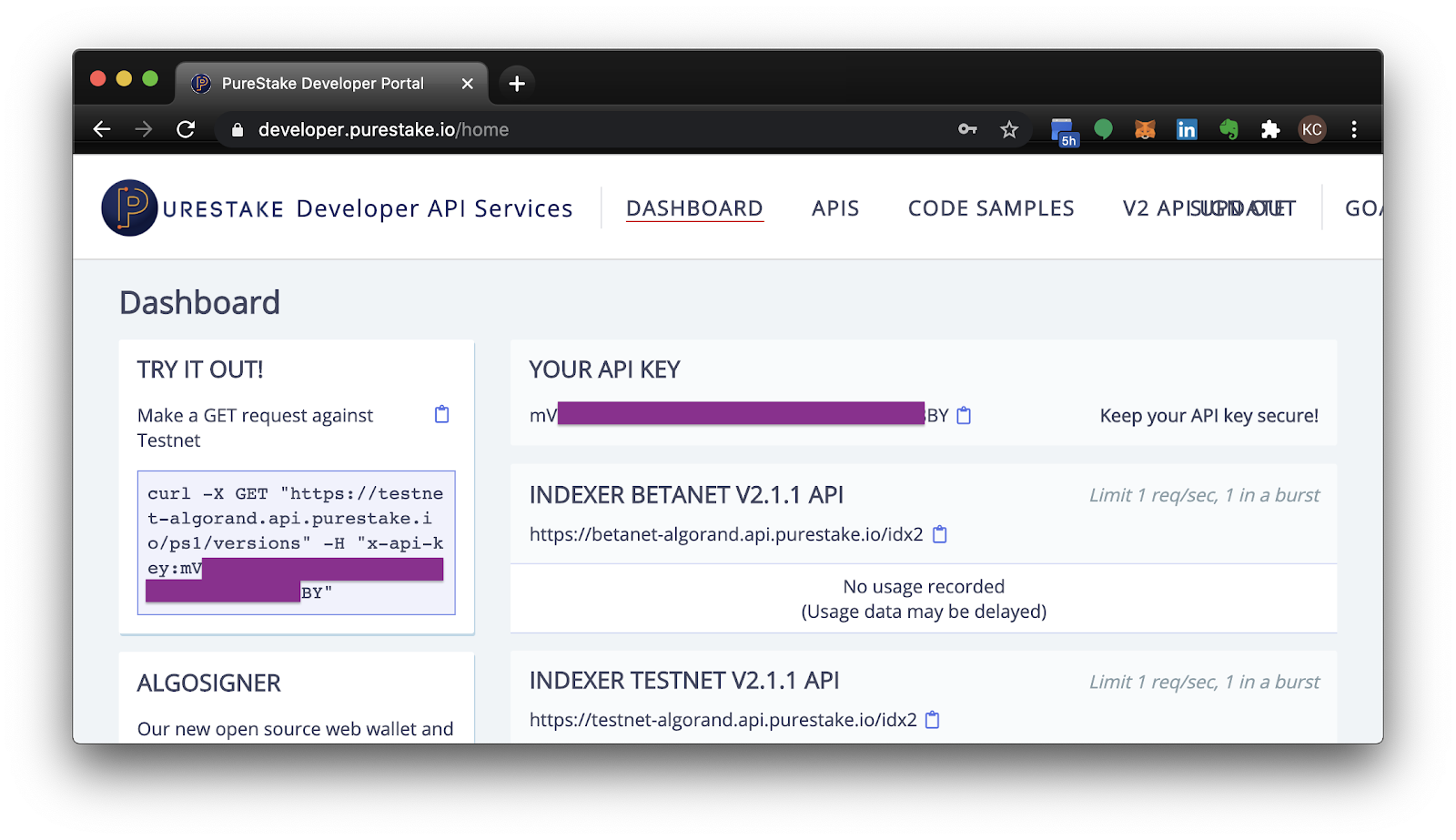Copy your API key to the clipboard
Image resolution: width=1456 pixels, height=840 pixels.
[x=965, y=415]
